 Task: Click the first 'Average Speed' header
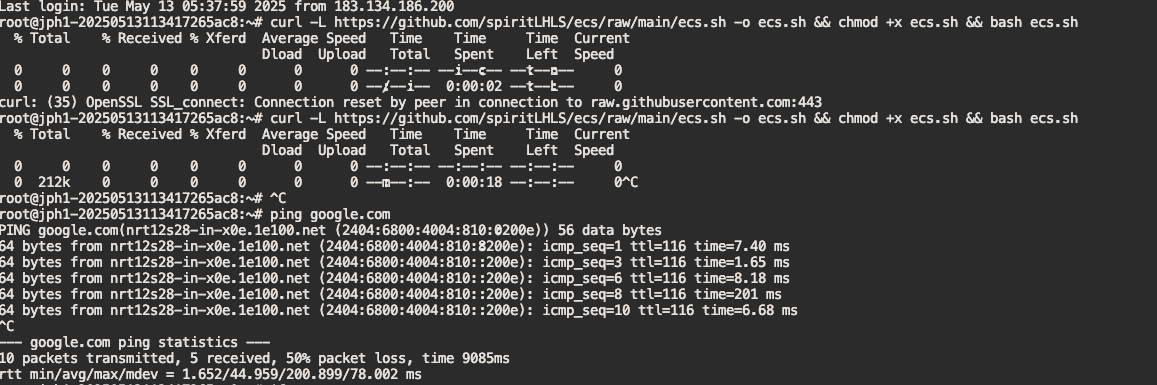[314, 38]
